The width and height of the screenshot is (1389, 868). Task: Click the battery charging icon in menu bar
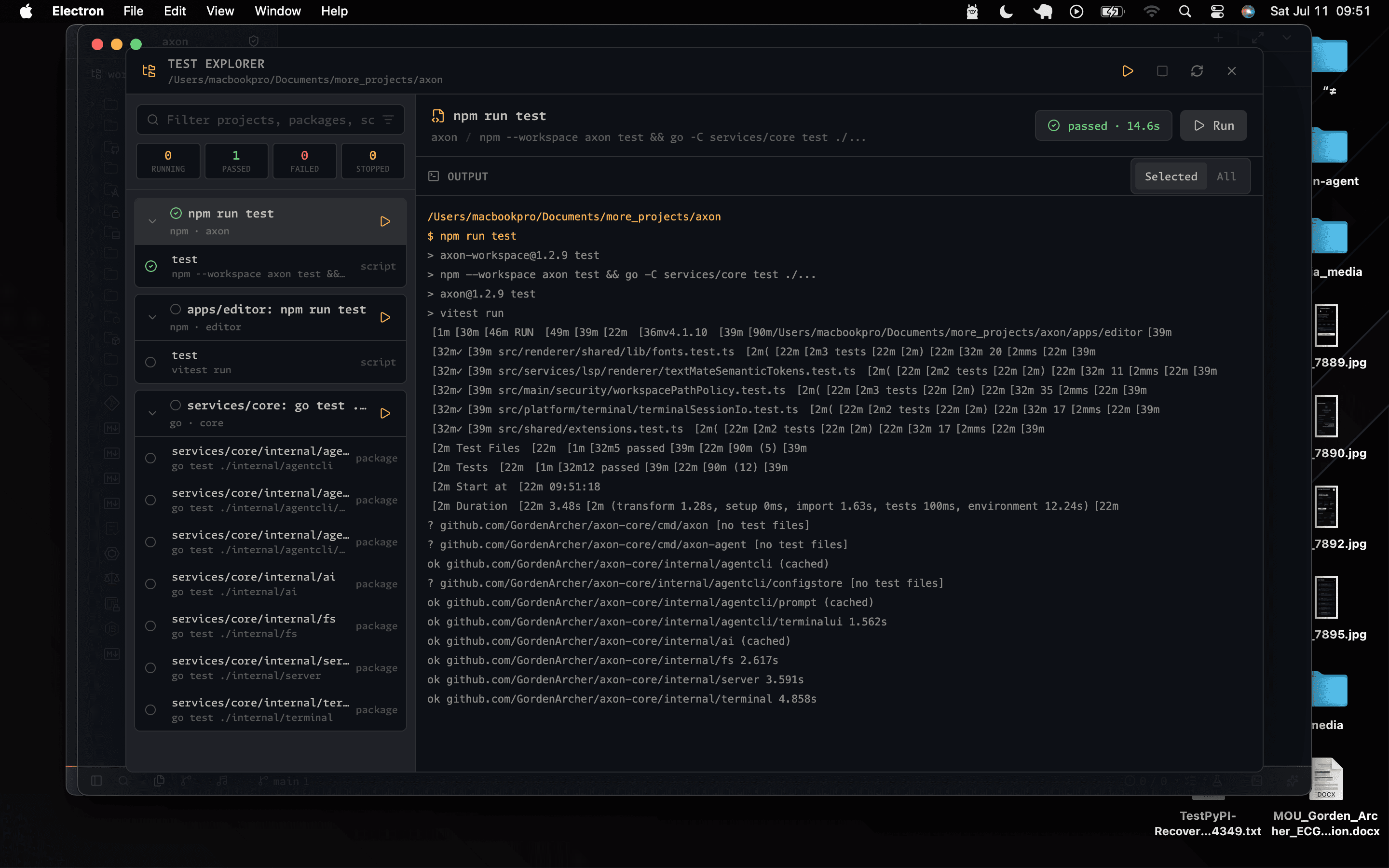click(1112, 12)
